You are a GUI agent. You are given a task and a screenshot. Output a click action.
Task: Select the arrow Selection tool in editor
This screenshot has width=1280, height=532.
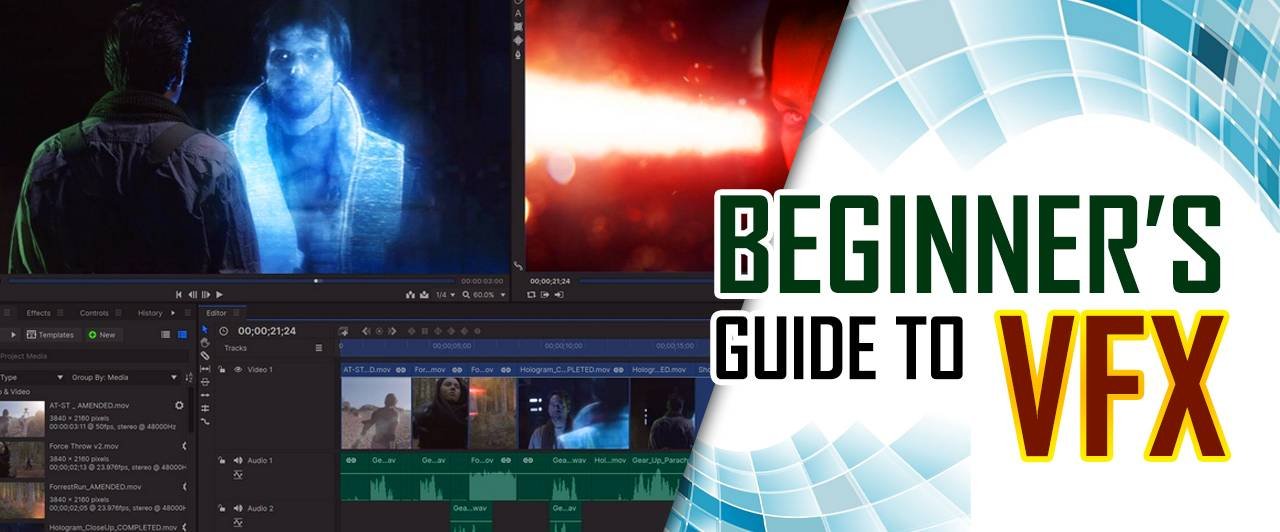[205, 329]
